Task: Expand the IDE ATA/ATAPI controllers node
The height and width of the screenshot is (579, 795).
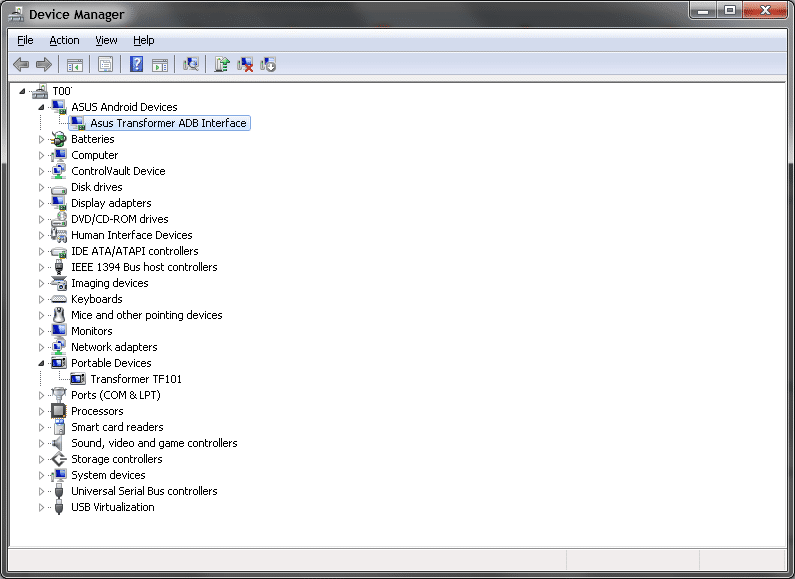Action: tap(41, 251)
